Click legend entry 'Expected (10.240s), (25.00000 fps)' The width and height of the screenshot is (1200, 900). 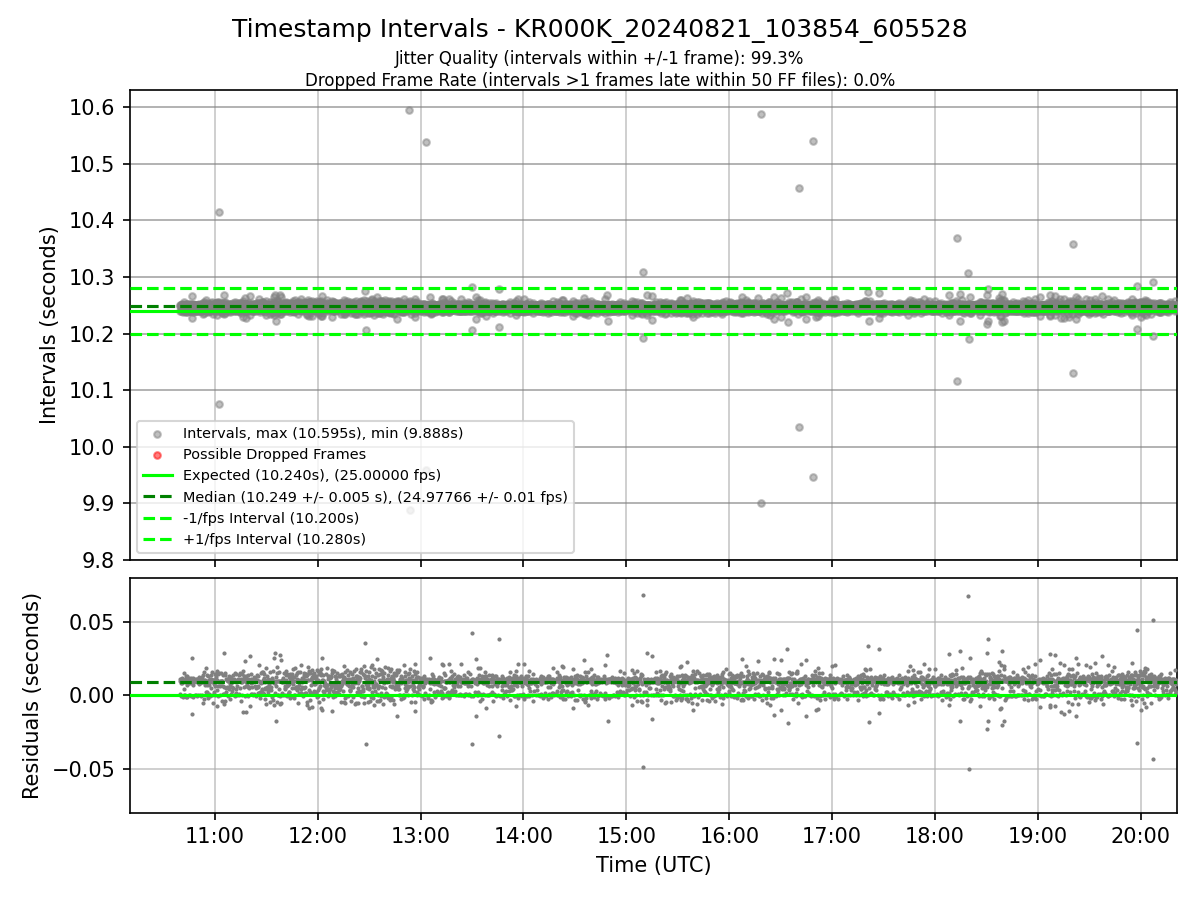coord(312,475)
